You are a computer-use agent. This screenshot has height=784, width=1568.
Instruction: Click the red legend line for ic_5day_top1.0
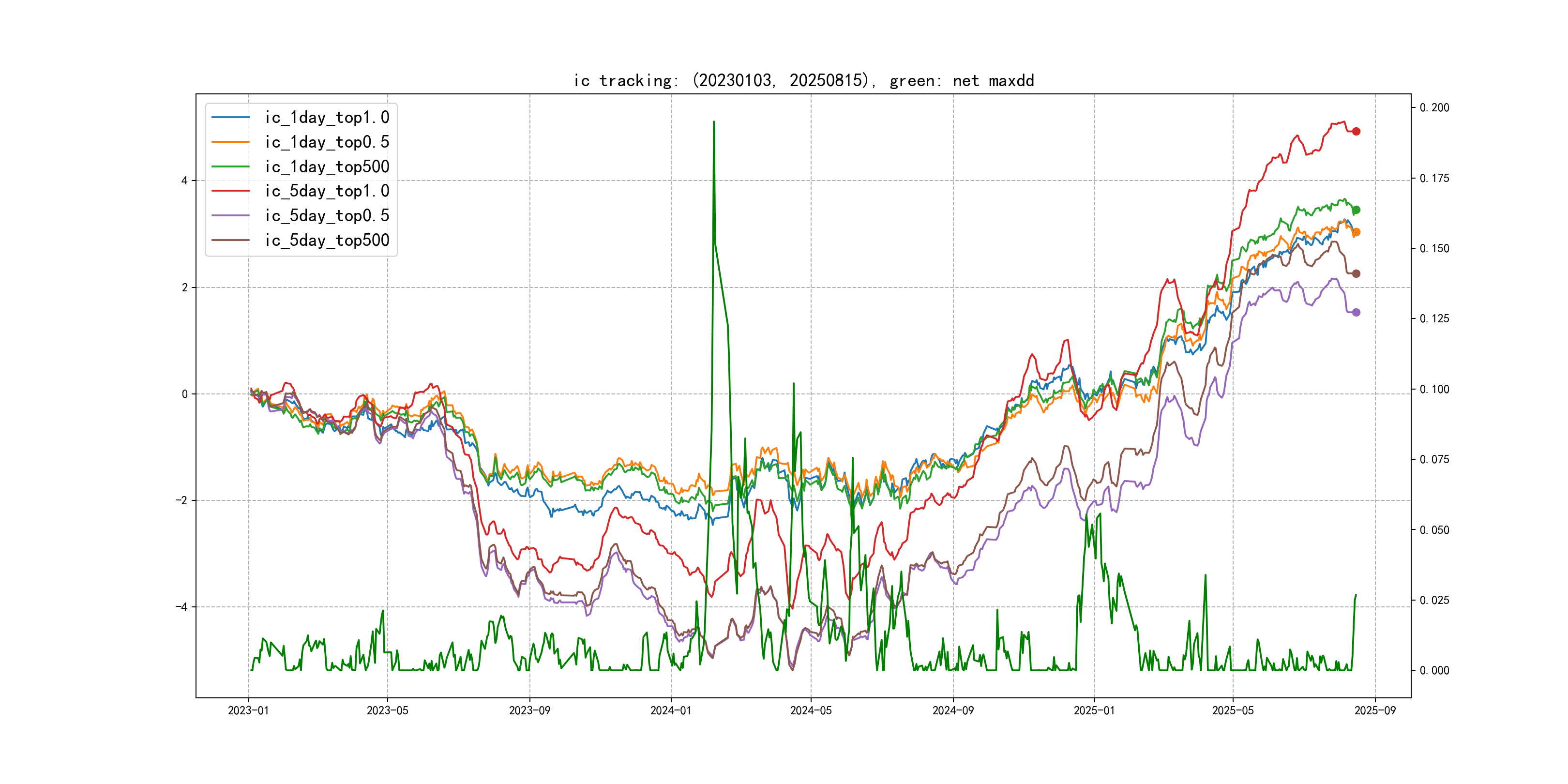230,191
